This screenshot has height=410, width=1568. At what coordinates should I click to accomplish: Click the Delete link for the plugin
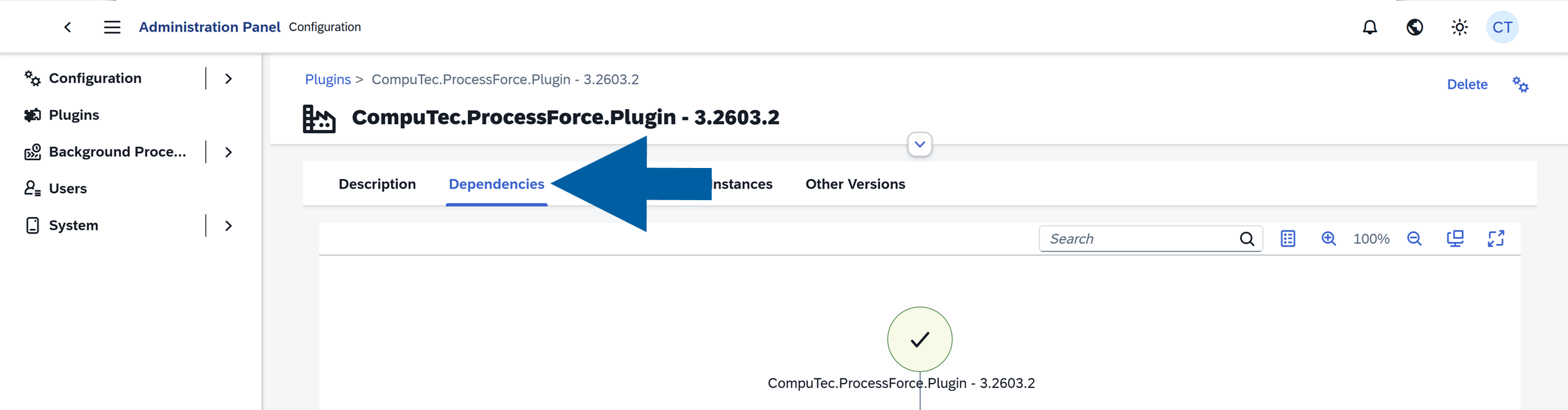(x=1468, y=84)
